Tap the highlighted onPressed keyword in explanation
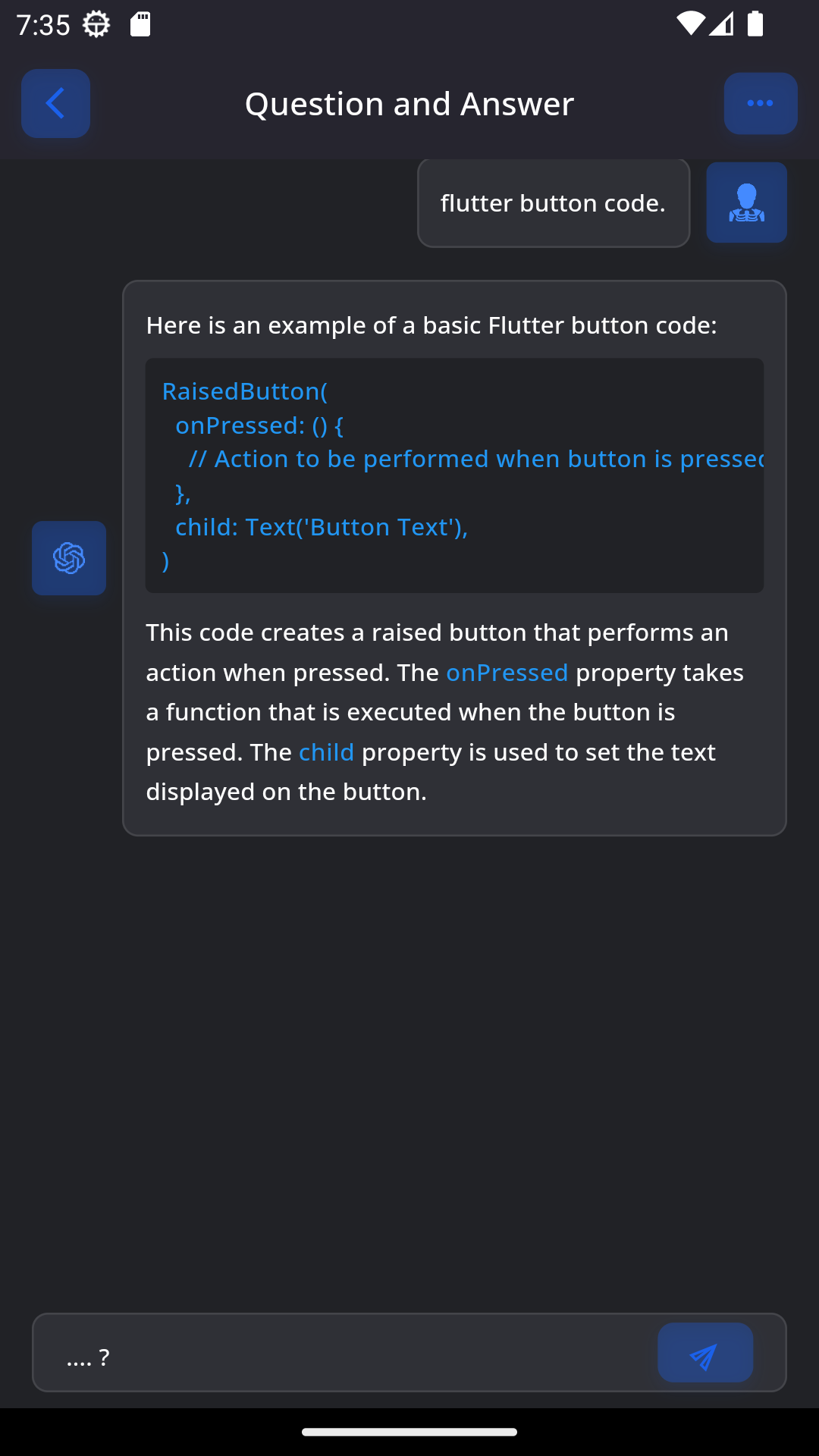The height and width of the screenshot is (1456, 819). pos(507,673)
